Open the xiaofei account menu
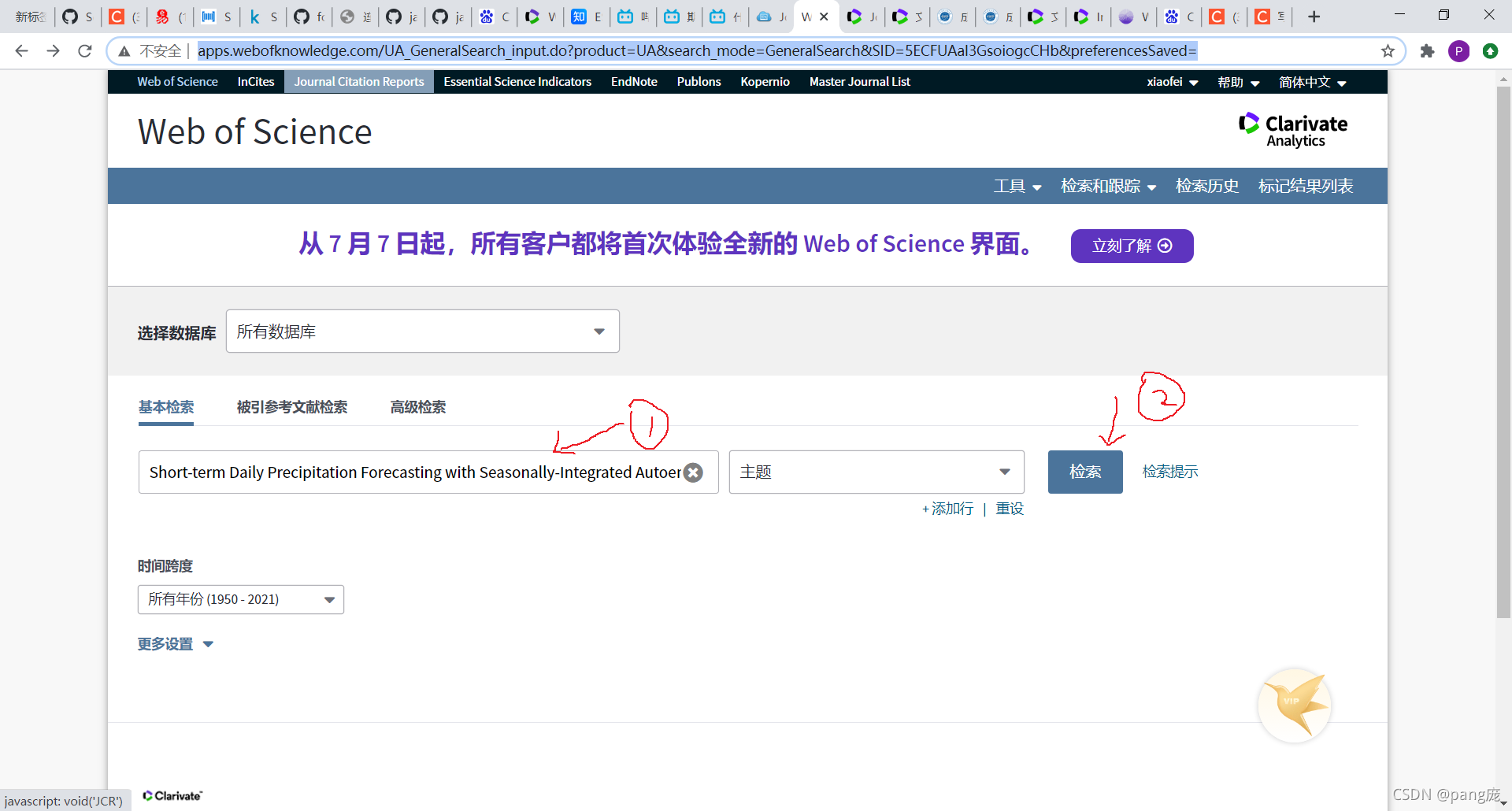This screenshot has height=811, width=1512. click(x=1172, y=82)
